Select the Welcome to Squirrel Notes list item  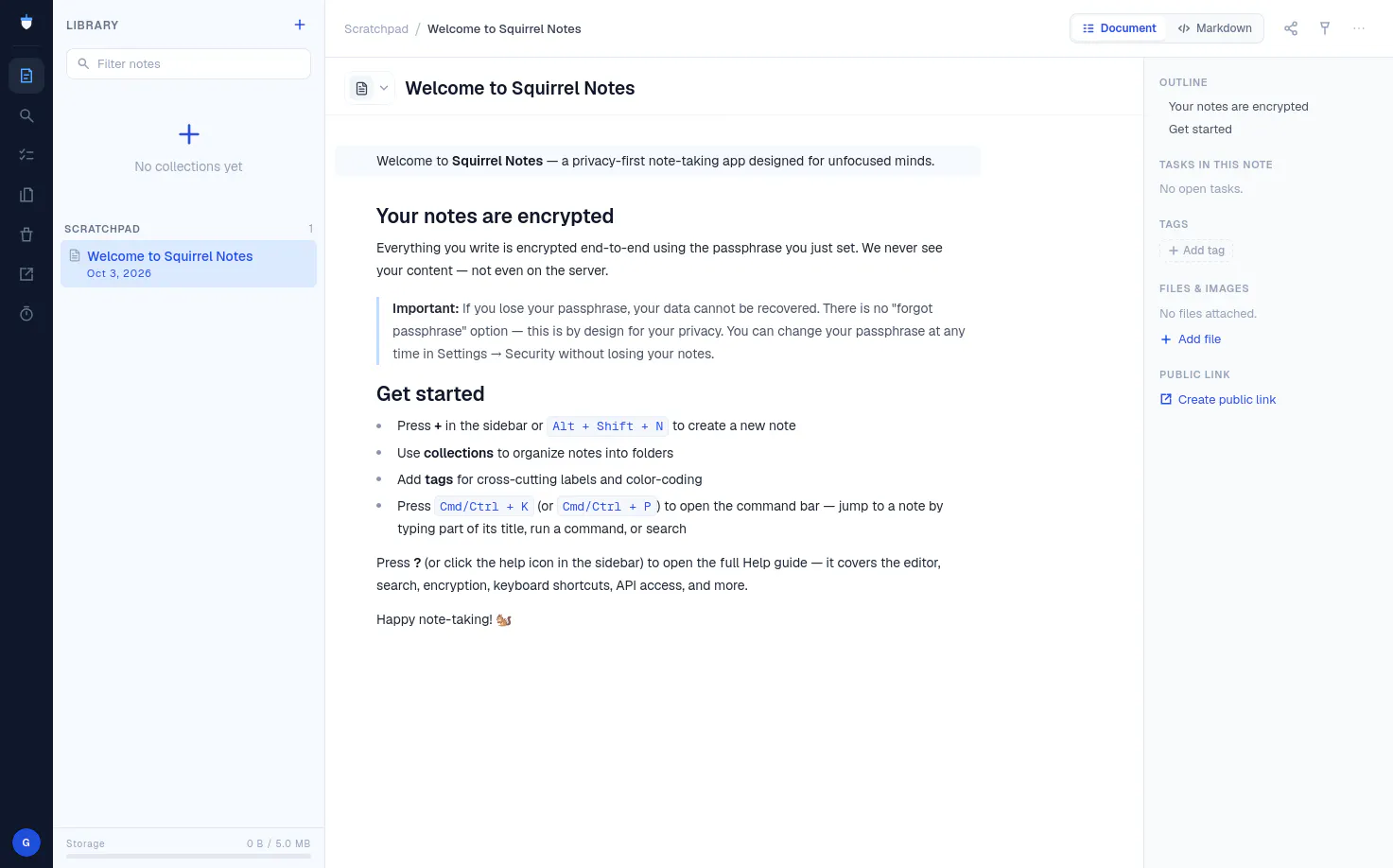188,264
